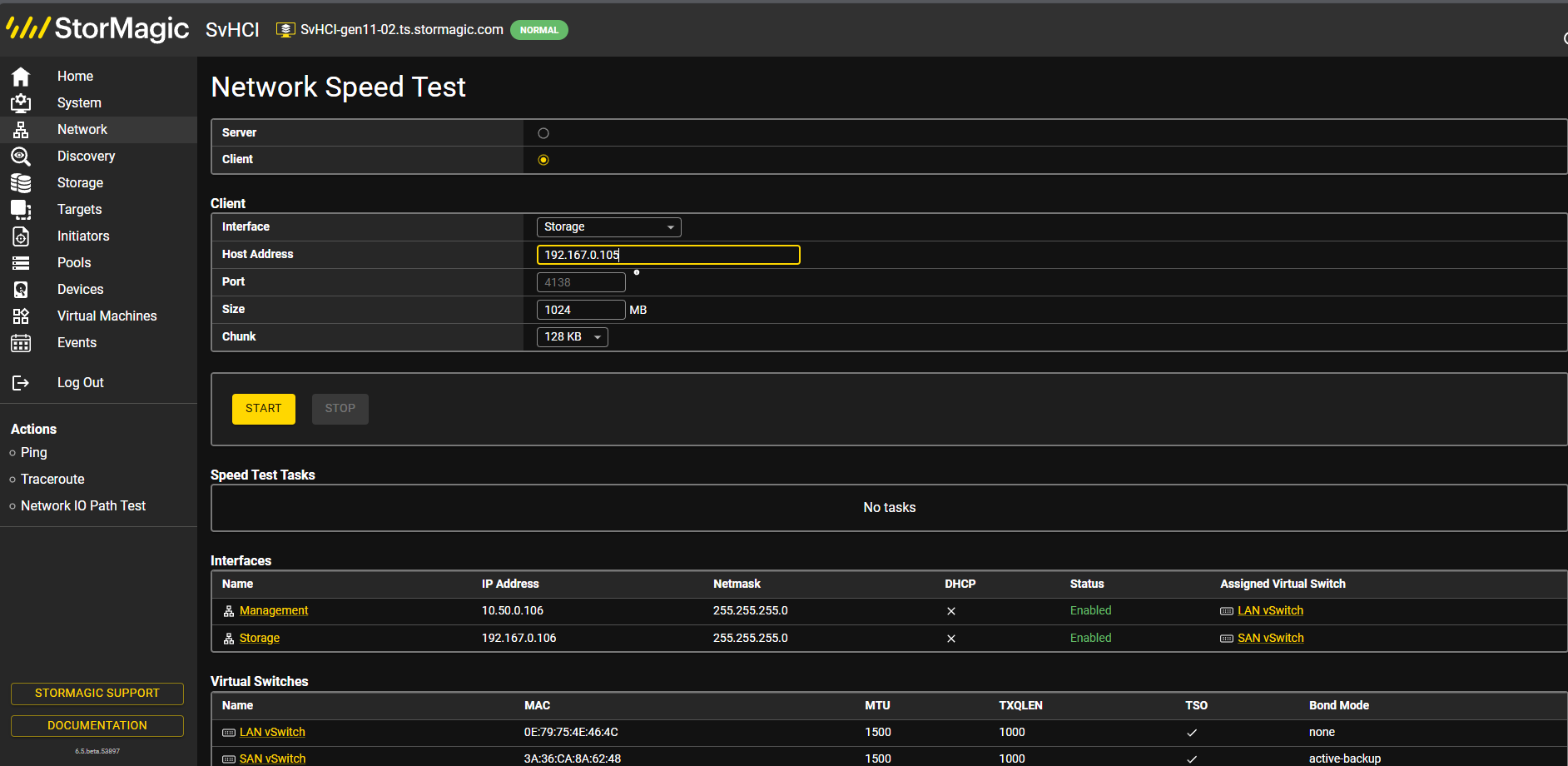Click the Events calendar icon
The width and height of the screenshot is (1568, 766).
click(x=21, y=343)
